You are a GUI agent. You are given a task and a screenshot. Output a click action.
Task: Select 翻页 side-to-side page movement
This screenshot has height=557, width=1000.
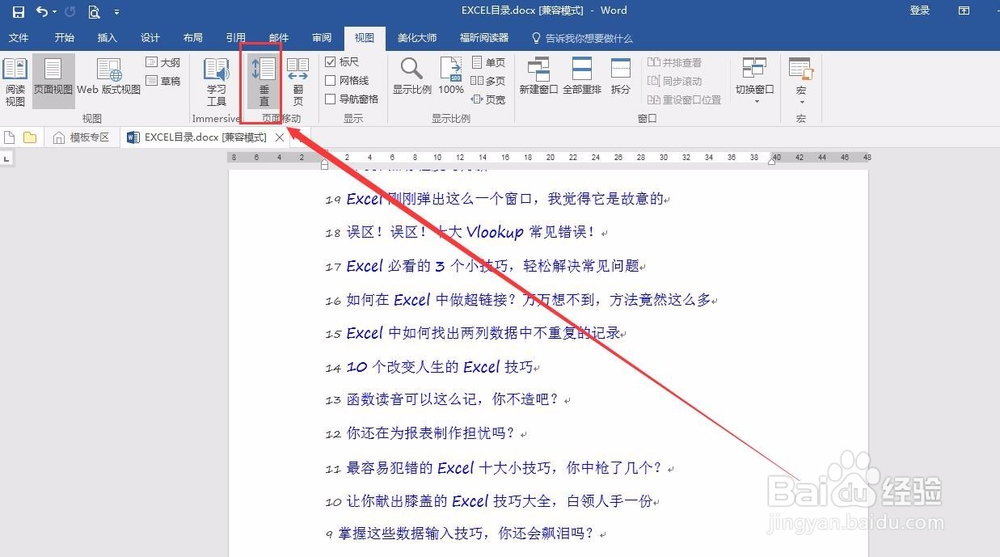[x=298, y=81]
